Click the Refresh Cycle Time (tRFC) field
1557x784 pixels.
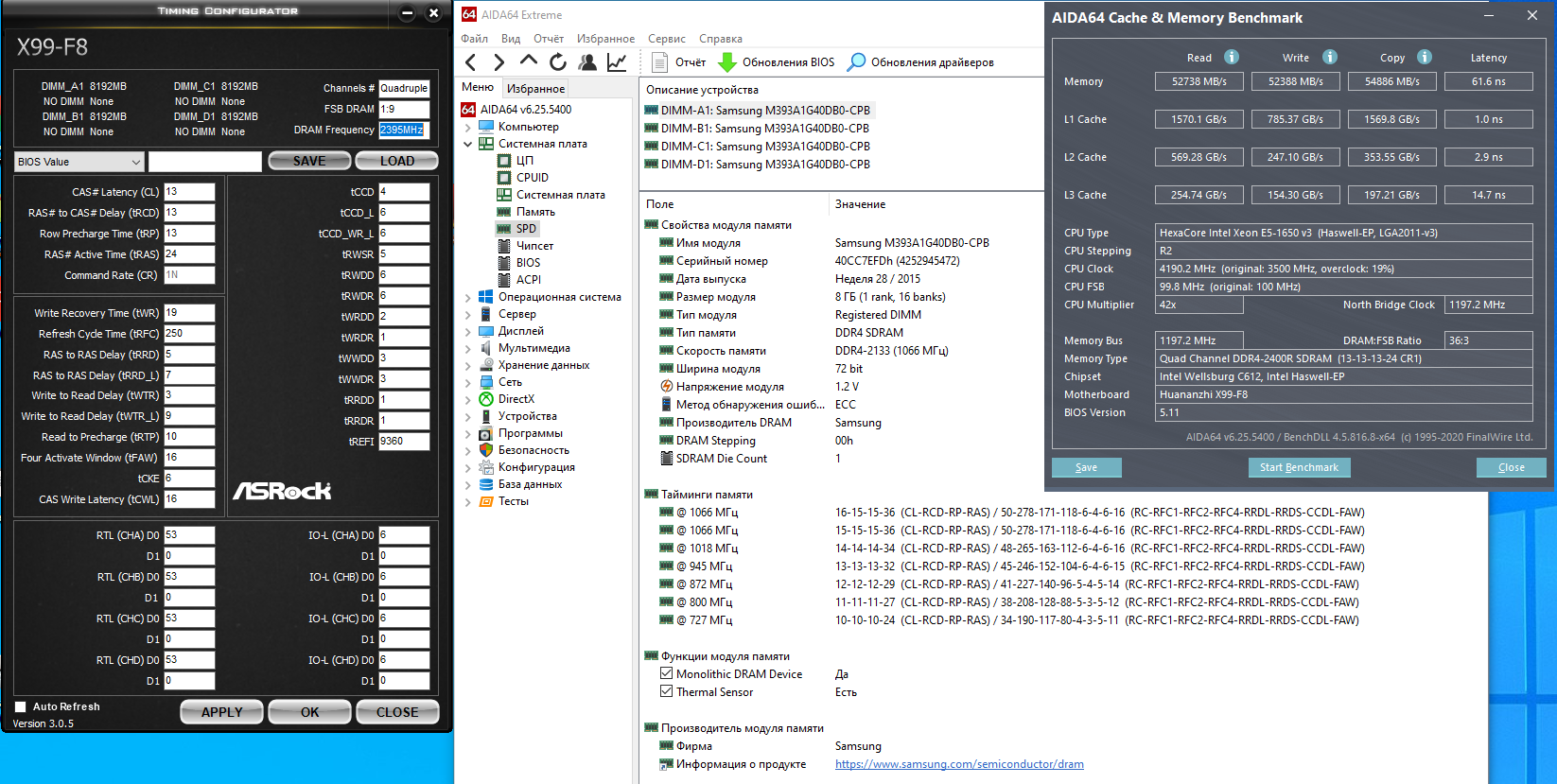(189, 334)
